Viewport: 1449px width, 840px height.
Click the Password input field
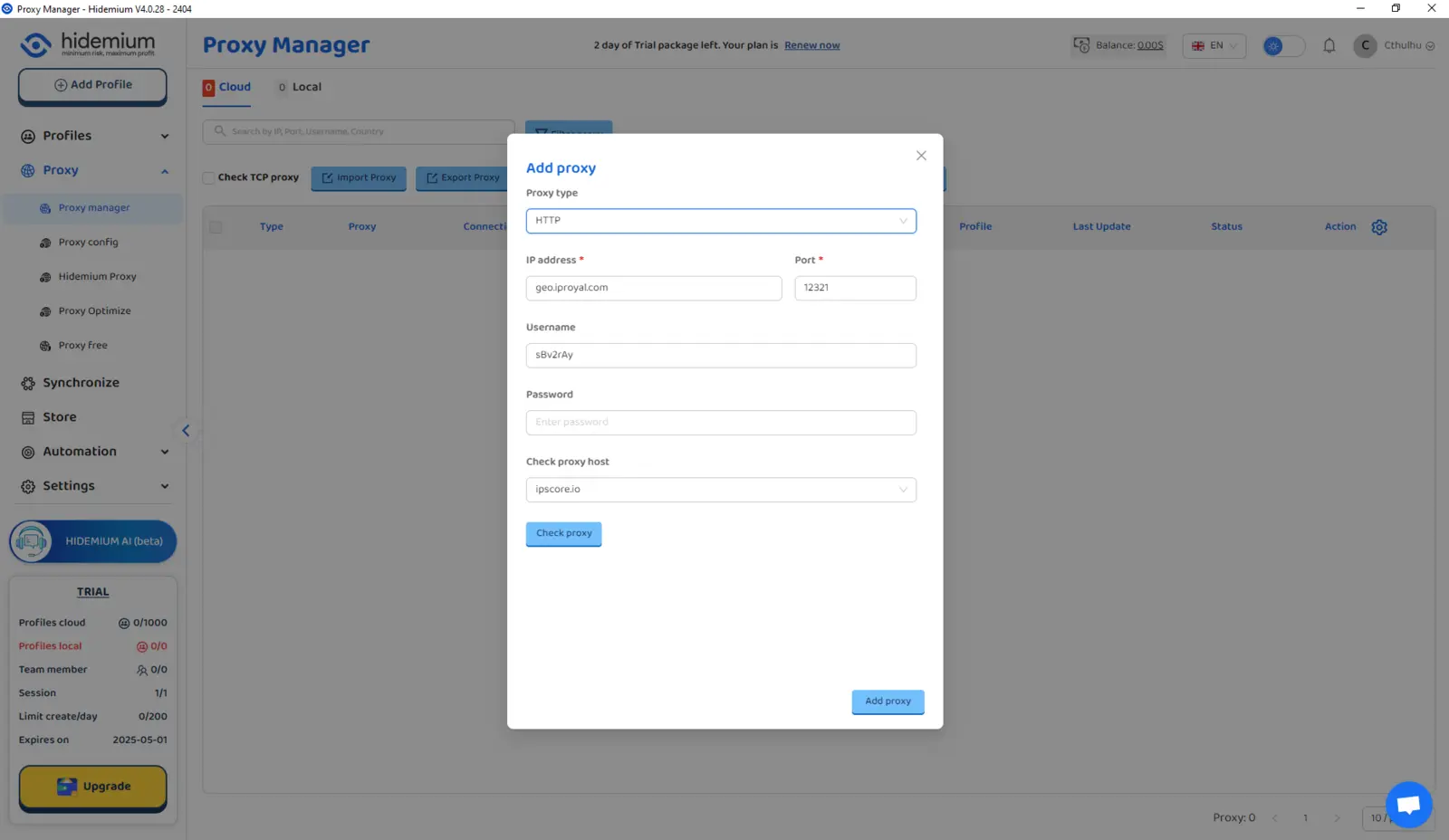click(x=721, y=423)
